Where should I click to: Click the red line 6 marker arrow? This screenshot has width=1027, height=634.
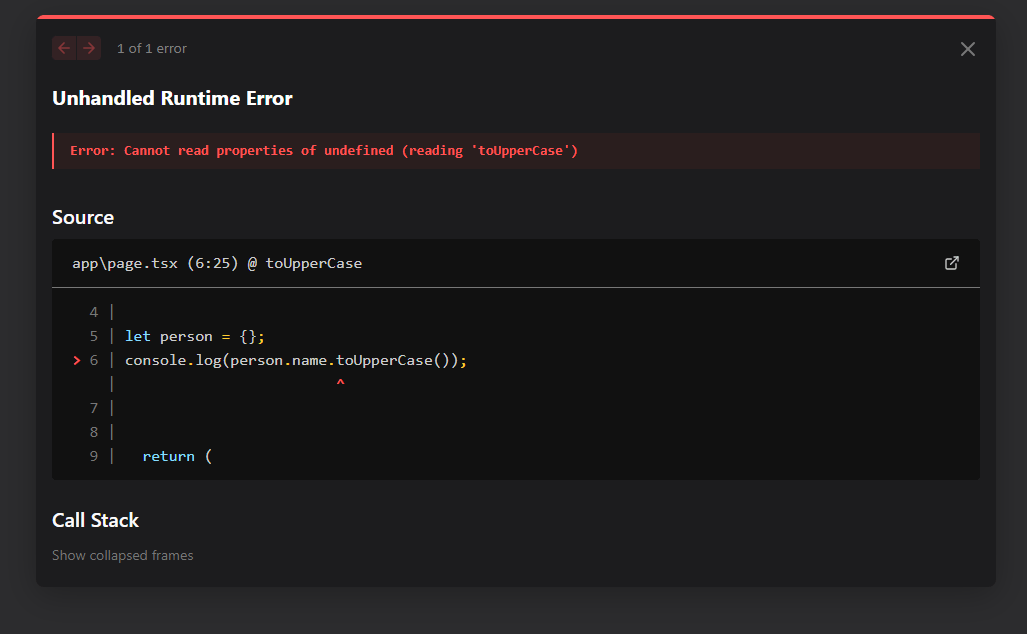(x=77, y=360)
